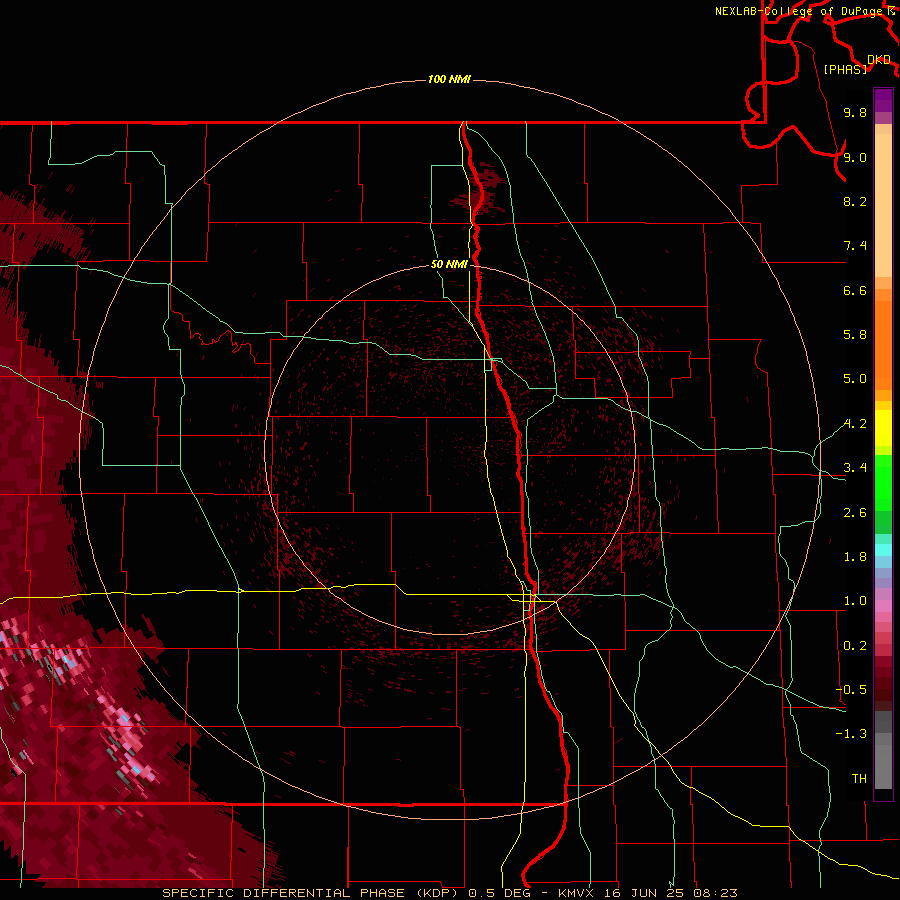The image size is (900, 900).
Task: Select the 50 NMI range ring label
Action: pyautogui.click(x=449, y=264)
